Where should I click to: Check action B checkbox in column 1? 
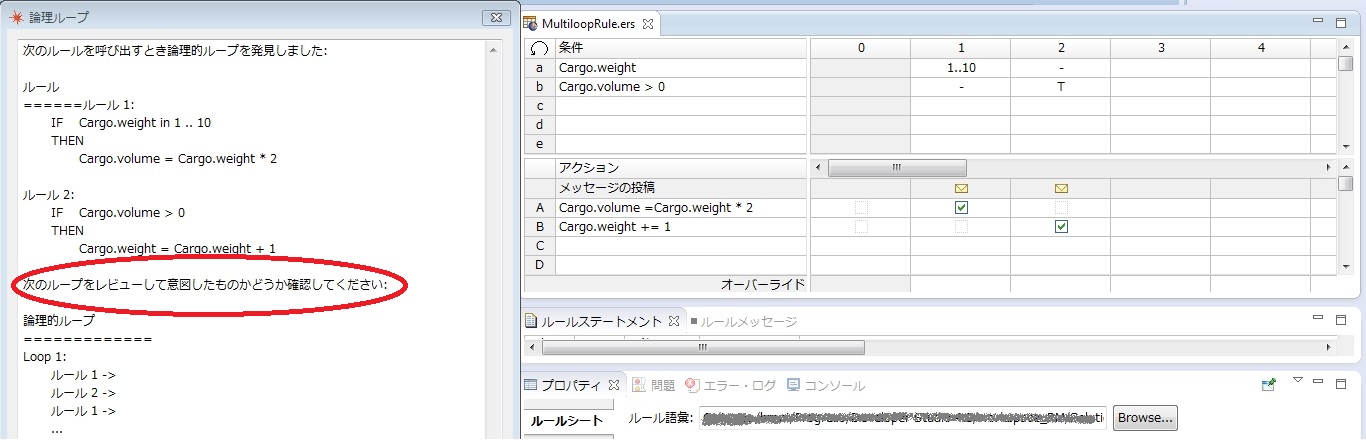(961, 227)
